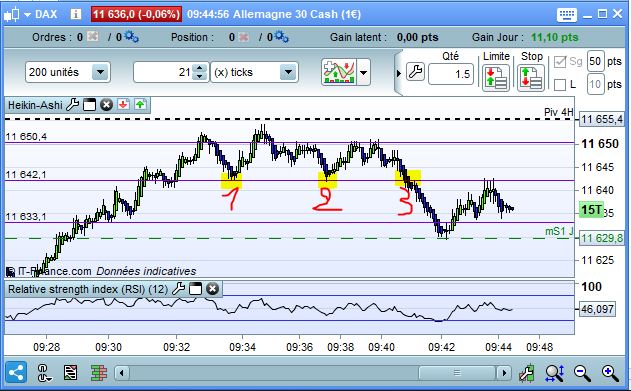This screenshot has width=631, height=391.
Task: Click the mS1 J price label 11 629,8
Action: point(602,239)
